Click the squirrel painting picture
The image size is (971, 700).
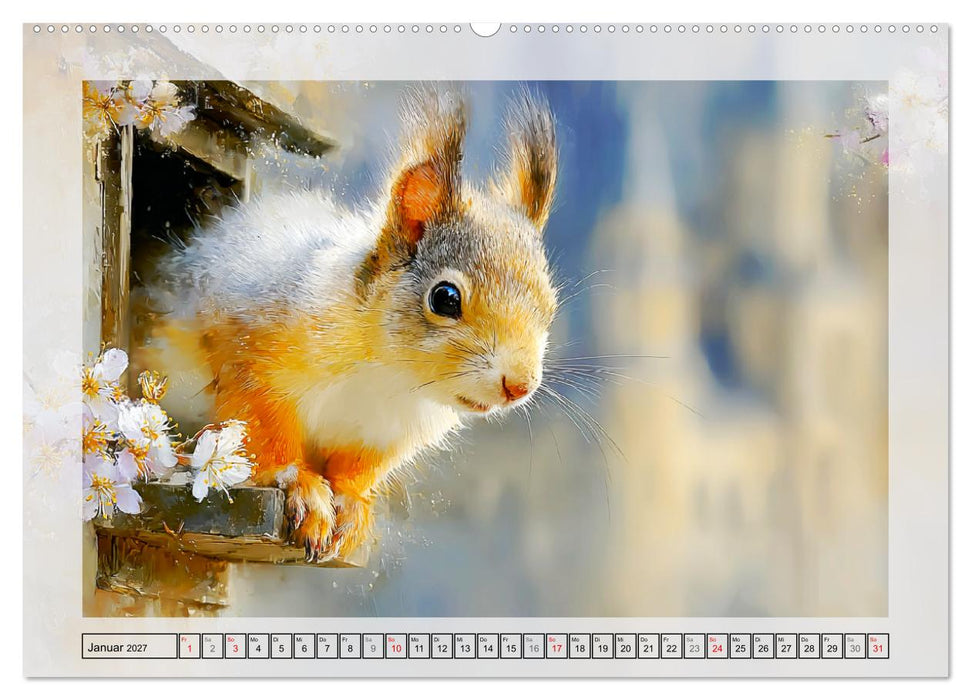[486, 348]
